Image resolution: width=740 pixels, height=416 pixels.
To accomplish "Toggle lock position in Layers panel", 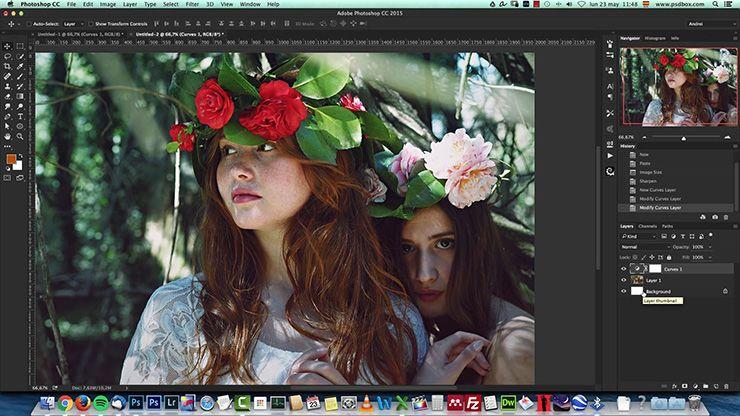I will [x=652, y=257].
